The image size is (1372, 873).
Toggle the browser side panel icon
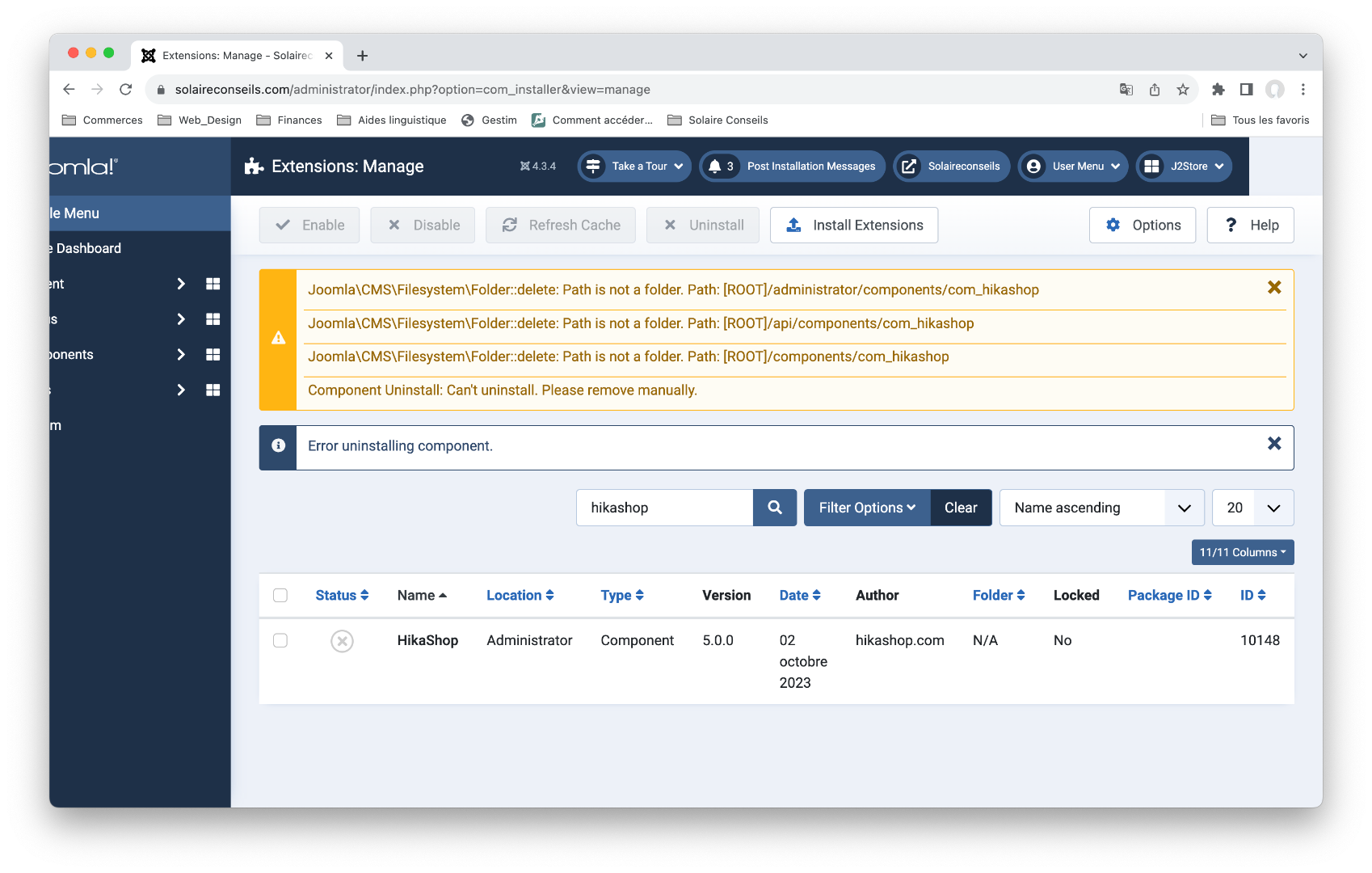click(x=1247, y=90)
